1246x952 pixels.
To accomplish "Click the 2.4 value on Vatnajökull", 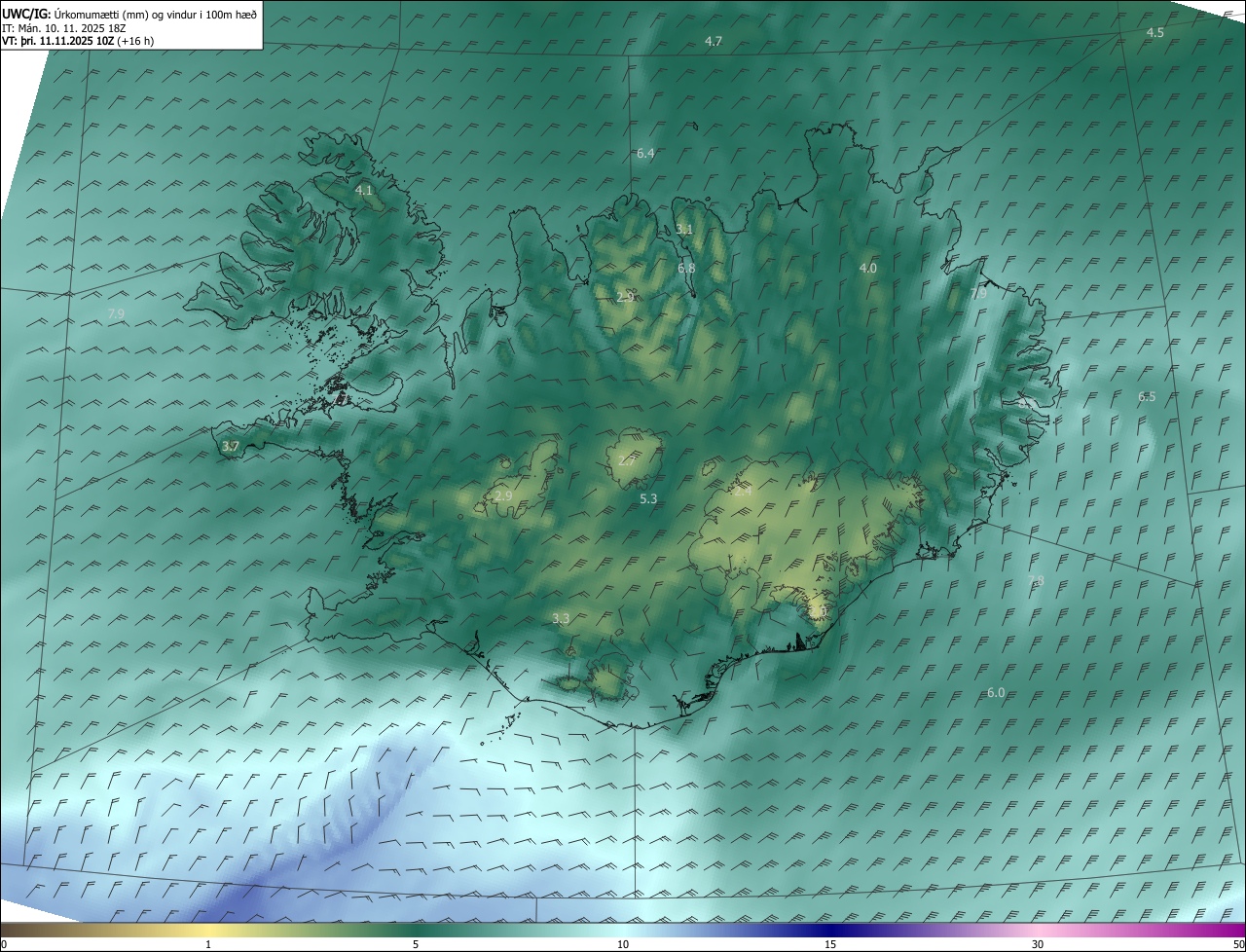I will (743, 491).
